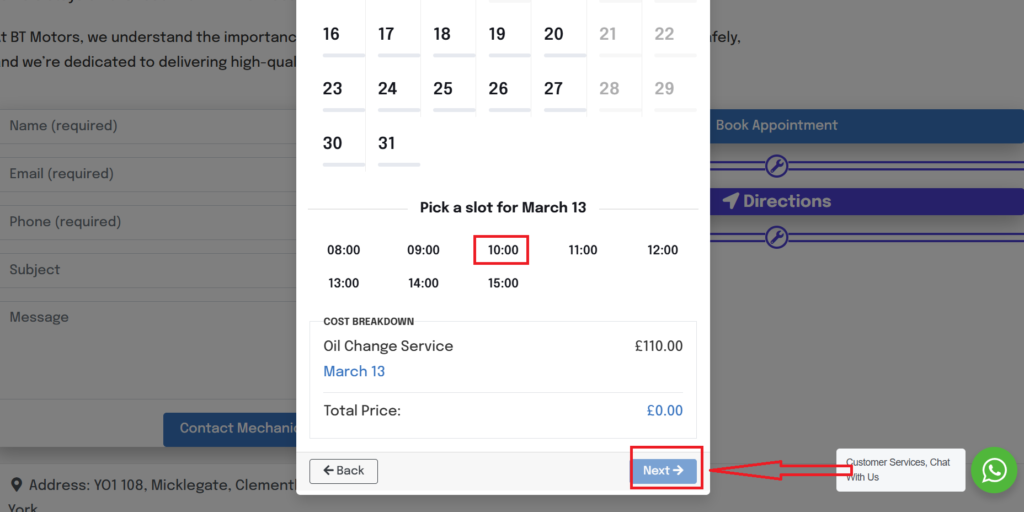Focus the Email (required) field

[150, 174]
